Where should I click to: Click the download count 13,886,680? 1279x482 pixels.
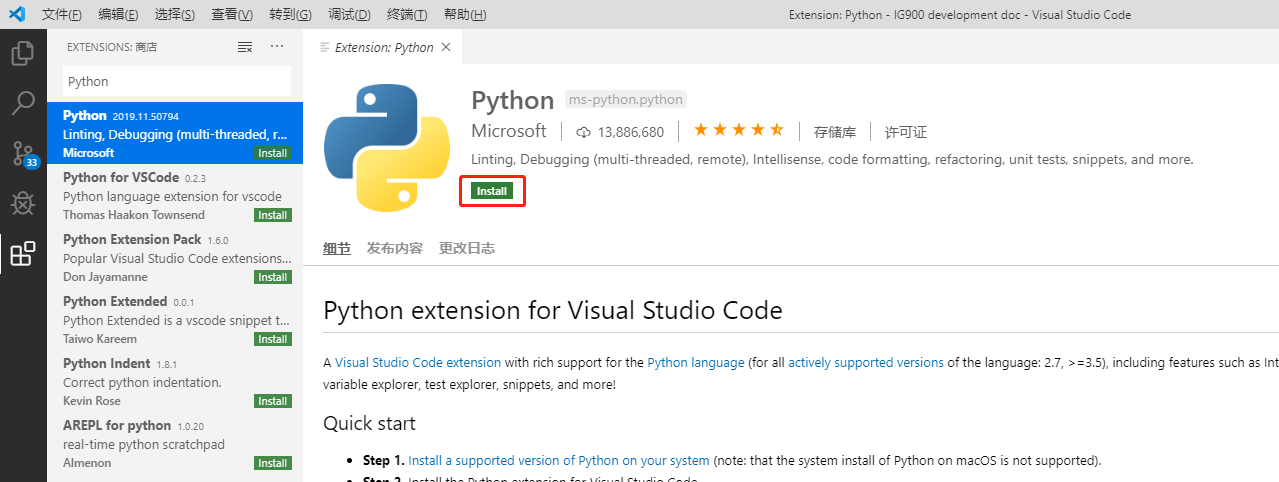(621, 132)
